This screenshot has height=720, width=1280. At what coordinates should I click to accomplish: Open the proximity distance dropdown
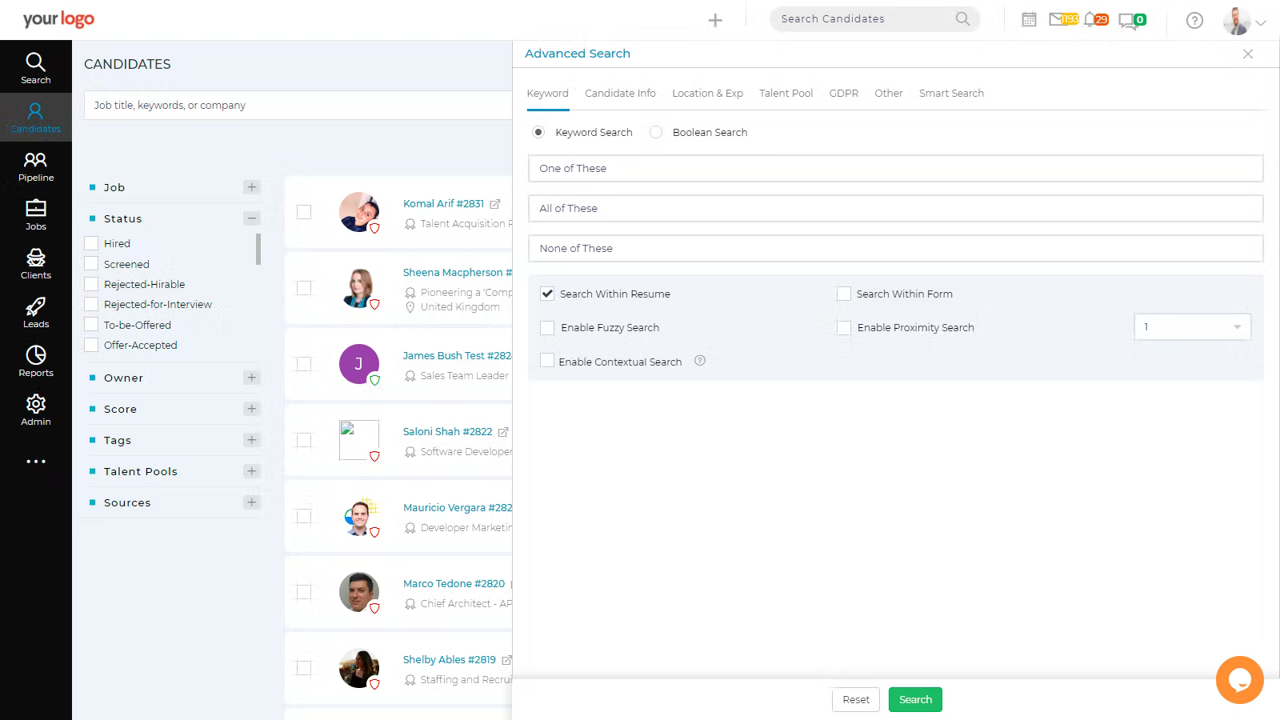tap(1192, 327)
